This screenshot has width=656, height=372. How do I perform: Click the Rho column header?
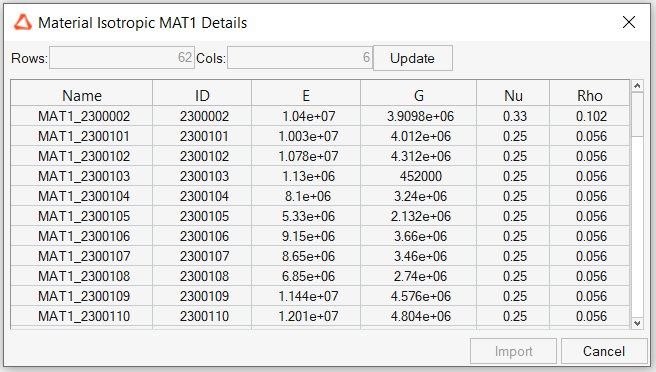[589, 95]
